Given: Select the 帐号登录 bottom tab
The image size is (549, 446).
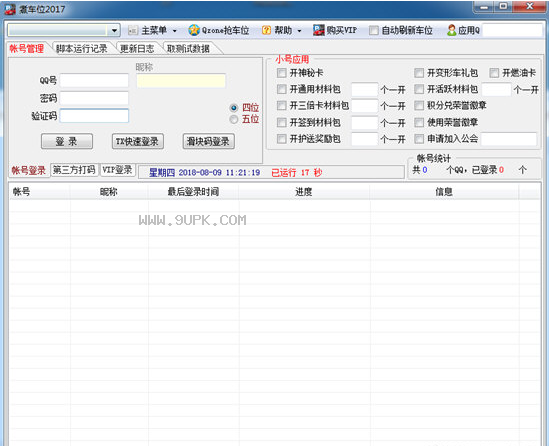Looking at the screenshot, I should pyautogui.click(x=29, y=170).
